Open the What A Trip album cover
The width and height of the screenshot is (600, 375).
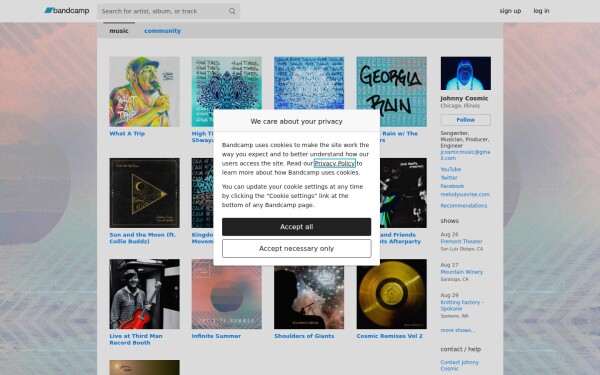pyautogui.click(x=144, y=91)
